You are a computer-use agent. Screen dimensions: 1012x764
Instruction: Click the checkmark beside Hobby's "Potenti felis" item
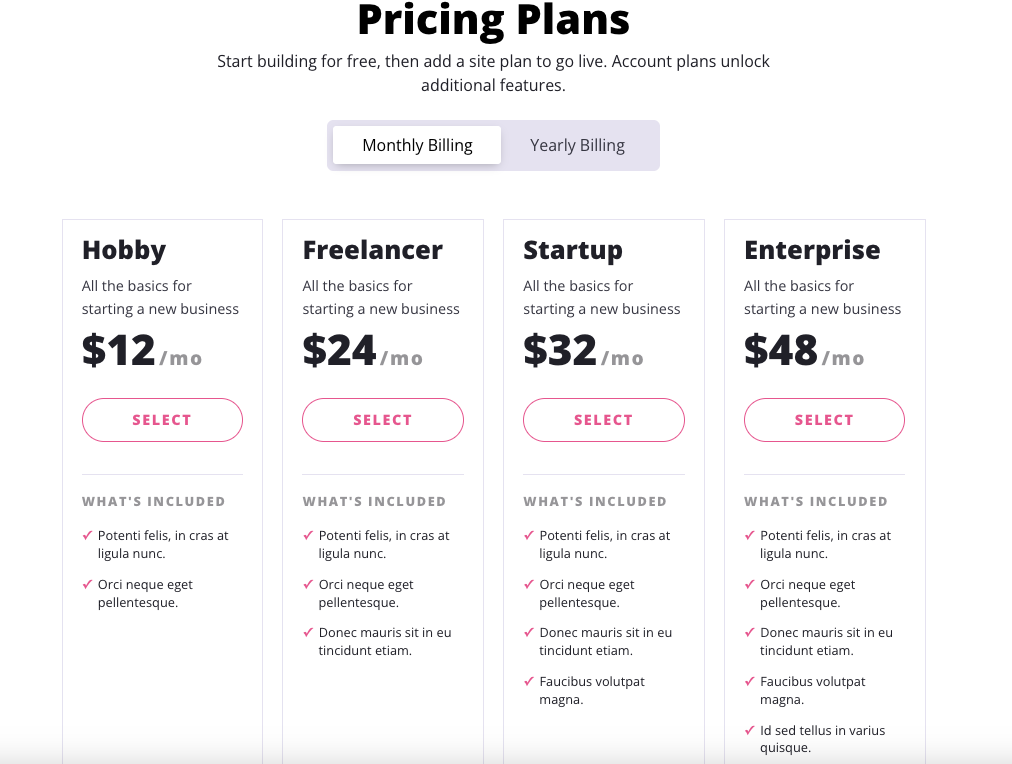[x=87, y=535]
